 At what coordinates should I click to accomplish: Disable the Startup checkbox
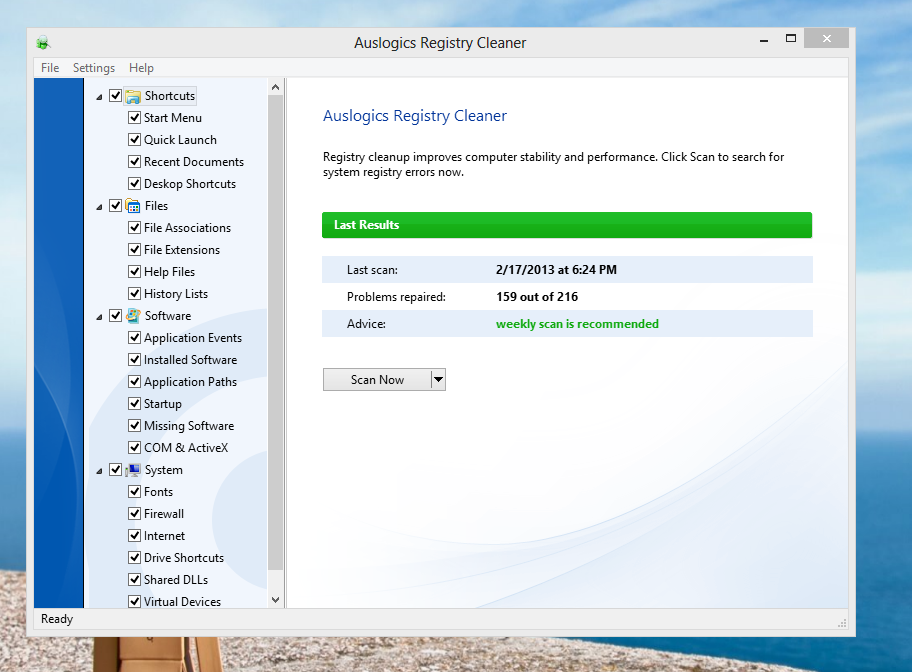tap(134, 404)
